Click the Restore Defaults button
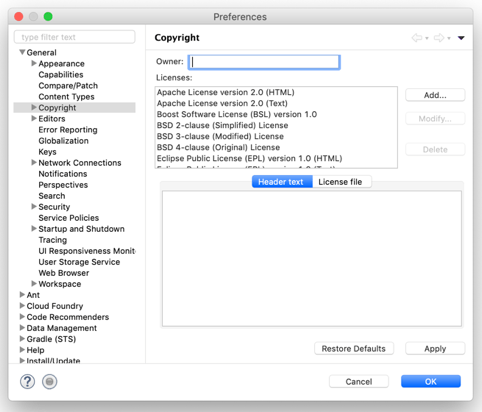 pyautogui.click(x=354, y=349)
